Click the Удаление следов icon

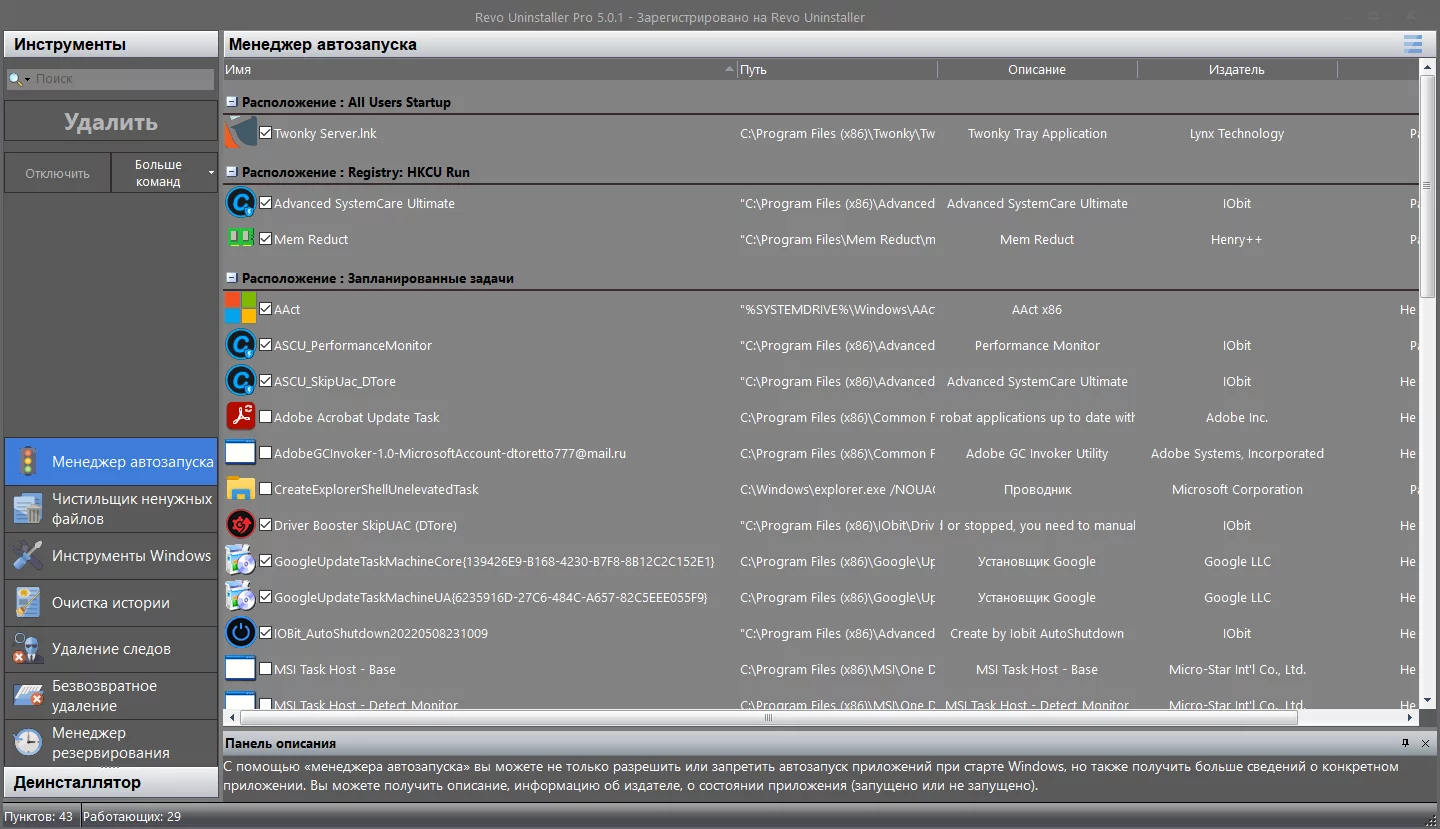point(27,649)
